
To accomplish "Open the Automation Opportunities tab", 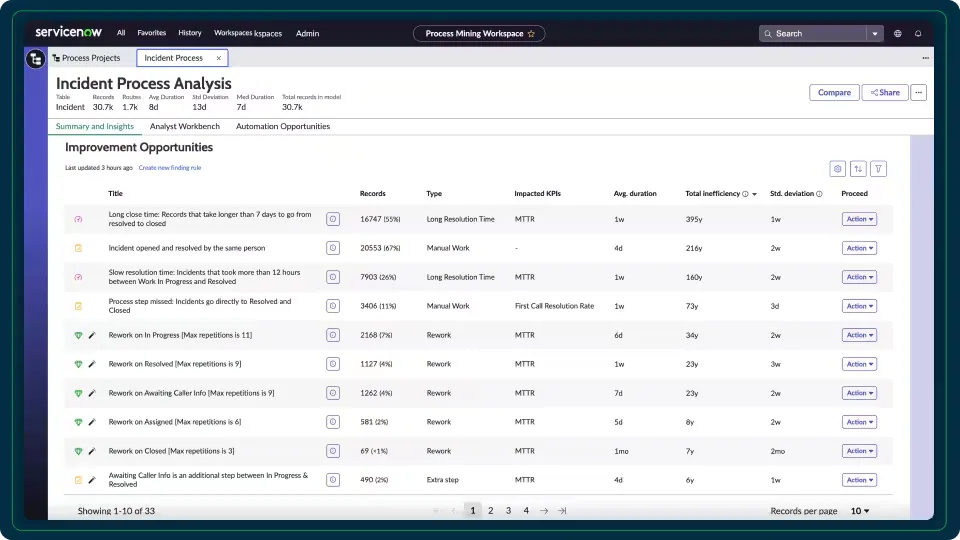I will (x=282, y=127).
